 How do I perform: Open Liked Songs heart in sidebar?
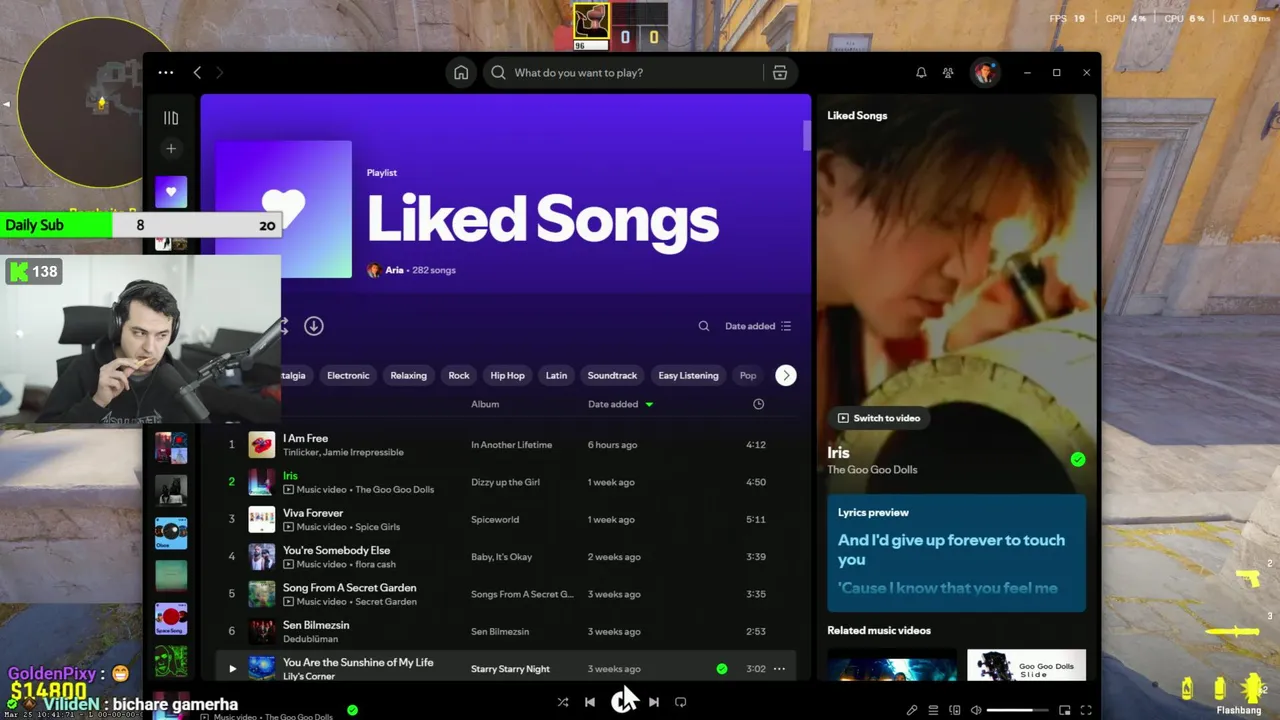point(171,192)
